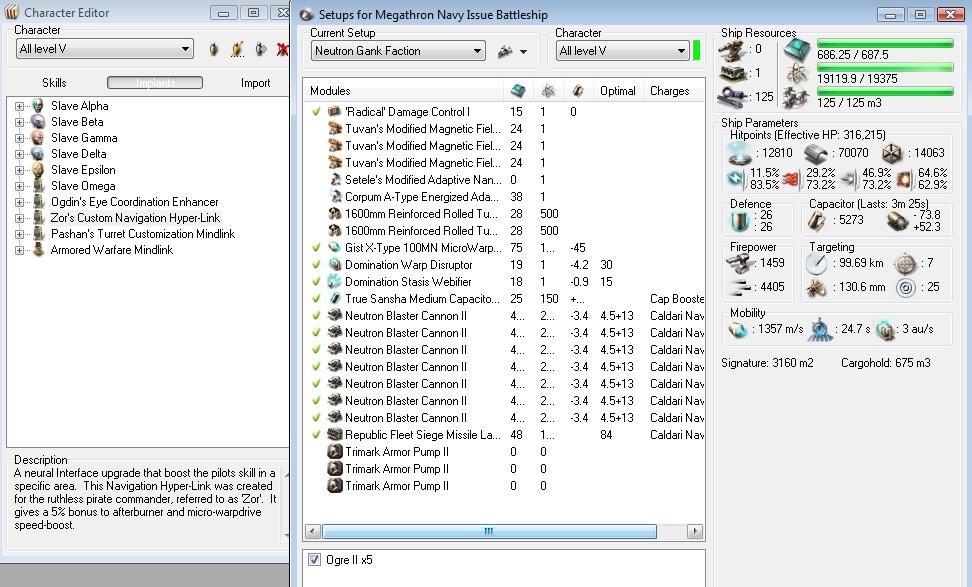Toggle the Republic Fleet Siege Missile Launcher checkmark
The image size is (972, 587).
(x=316, y=435)
